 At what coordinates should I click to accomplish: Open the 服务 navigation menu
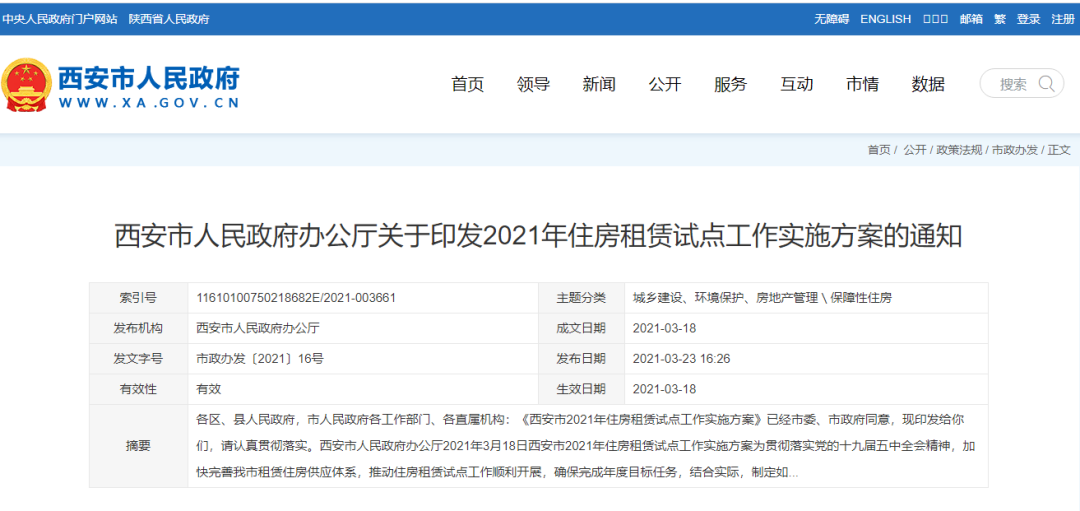(730, 84)
